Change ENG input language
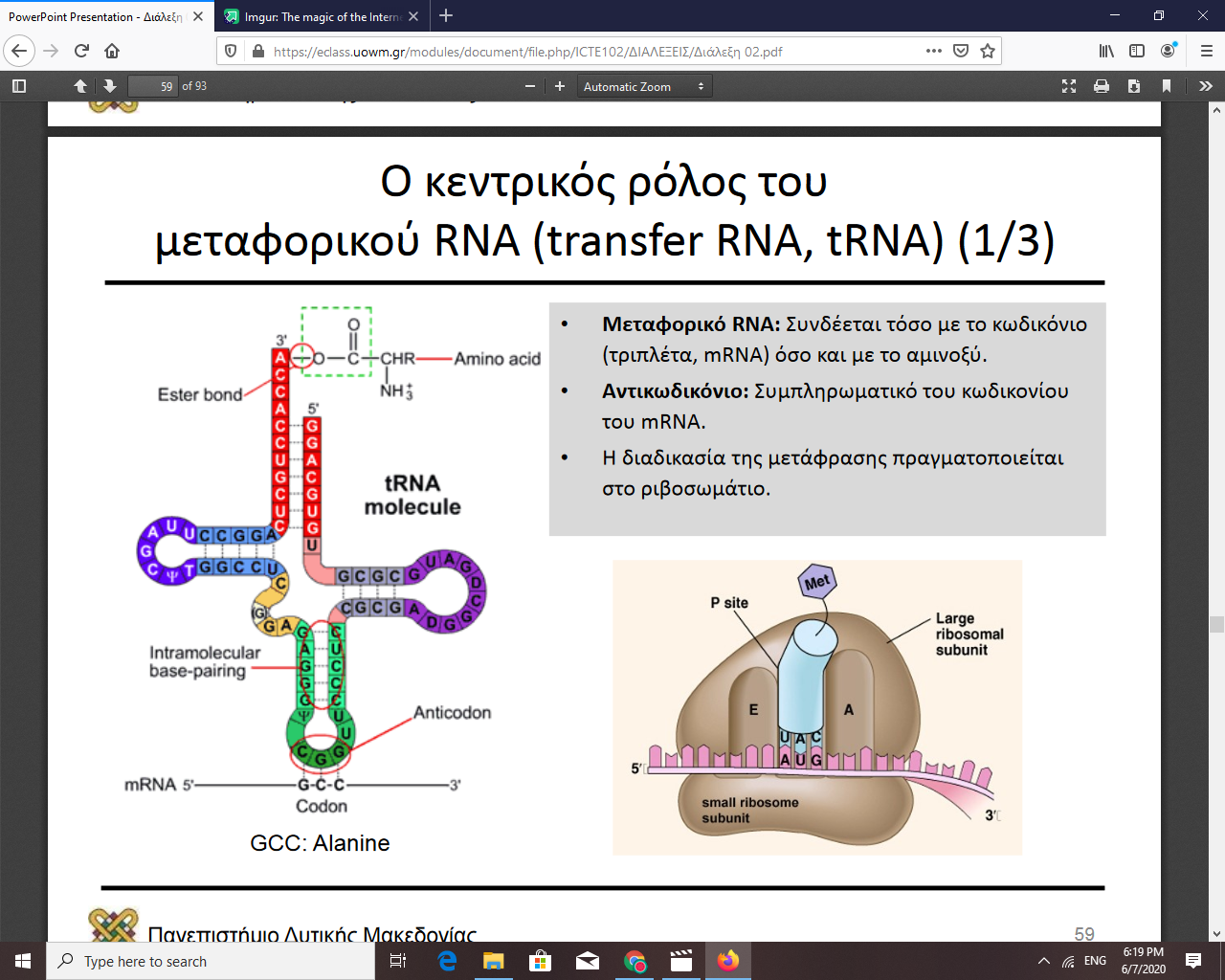The image size is (1225, 980). tap(1096, 961)
